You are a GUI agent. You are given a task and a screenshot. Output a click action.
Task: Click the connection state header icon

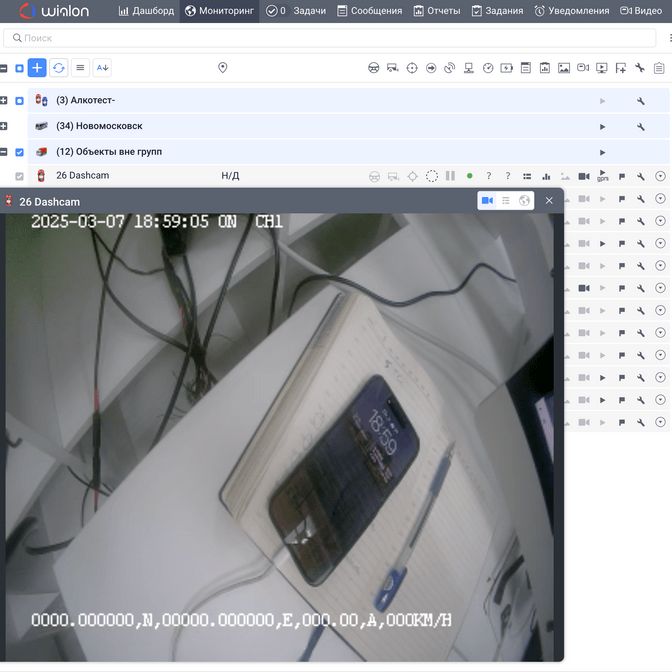[469, 68]
